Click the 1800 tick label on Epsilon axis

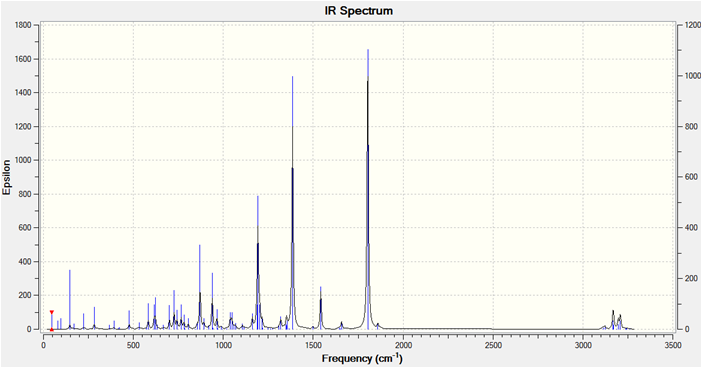24,25
